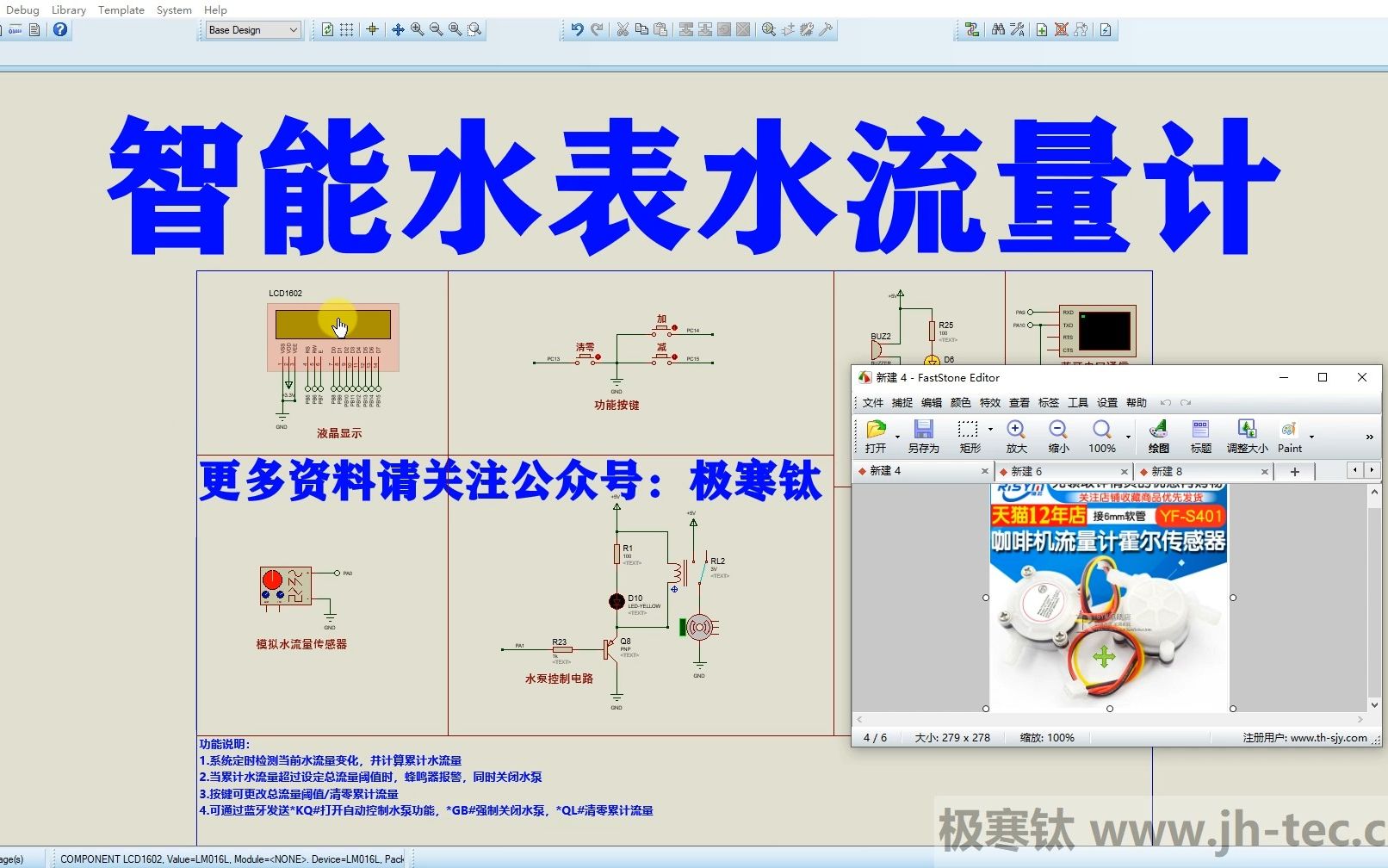The image size is (1388, 868).
Task: Add a new tab with plus button
Action: [x=1294, y=471]
